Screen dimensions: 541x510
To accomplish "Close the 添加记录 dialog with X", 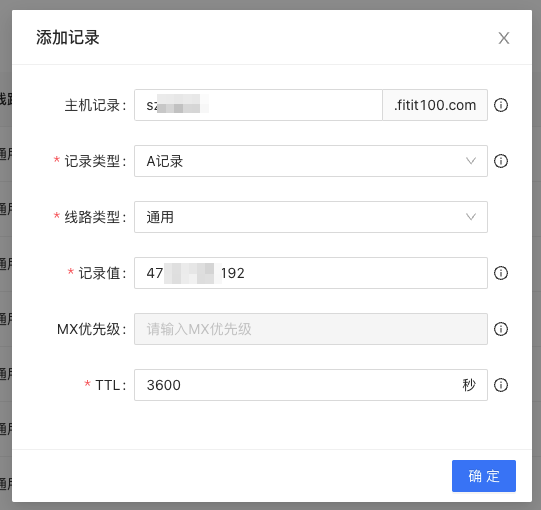I will [x=504, y=38].
